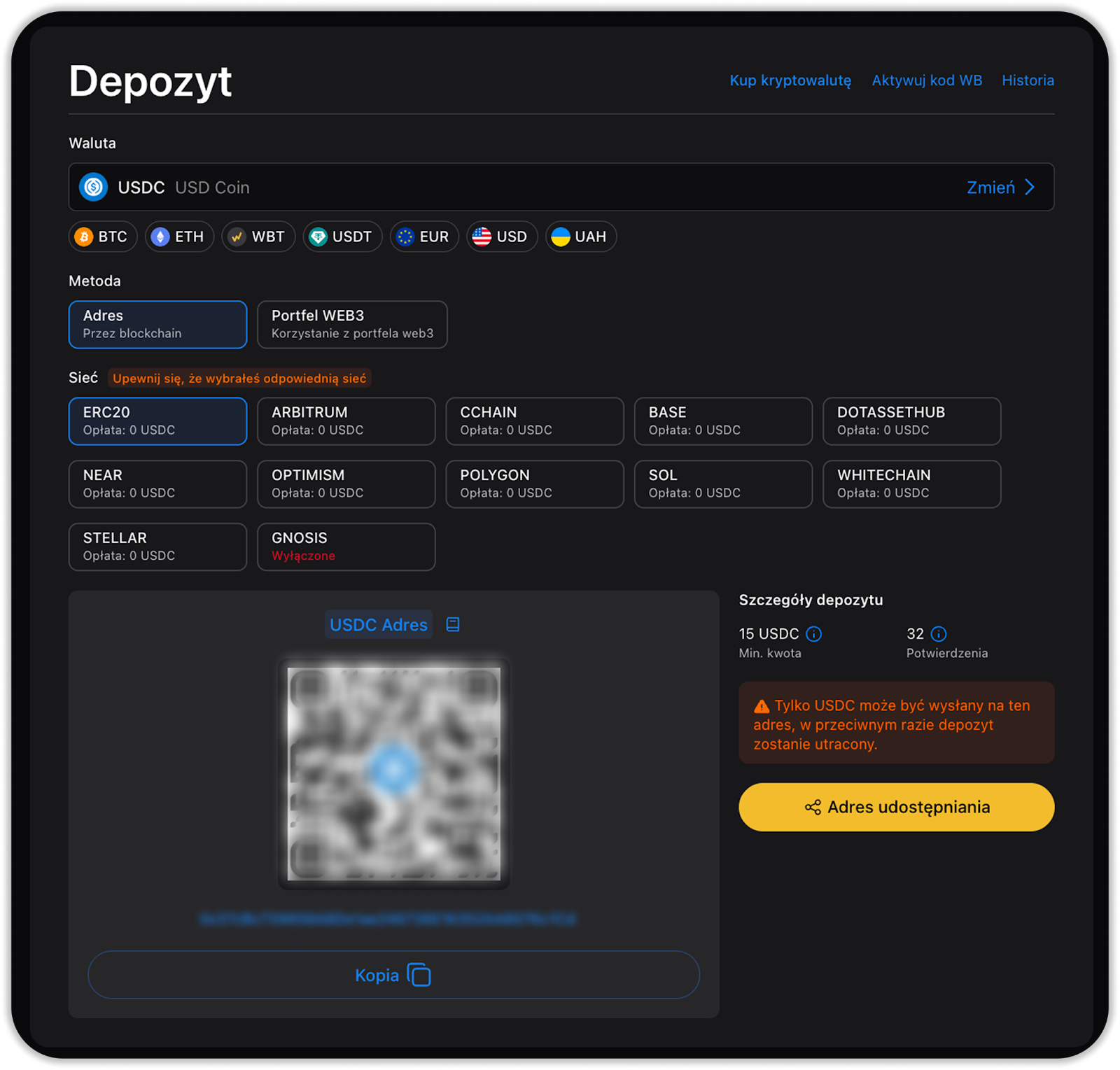Select the ETH currency chip
Image resolution: width=1120 pixels, height=1070 pixels.
coord(179,237)
